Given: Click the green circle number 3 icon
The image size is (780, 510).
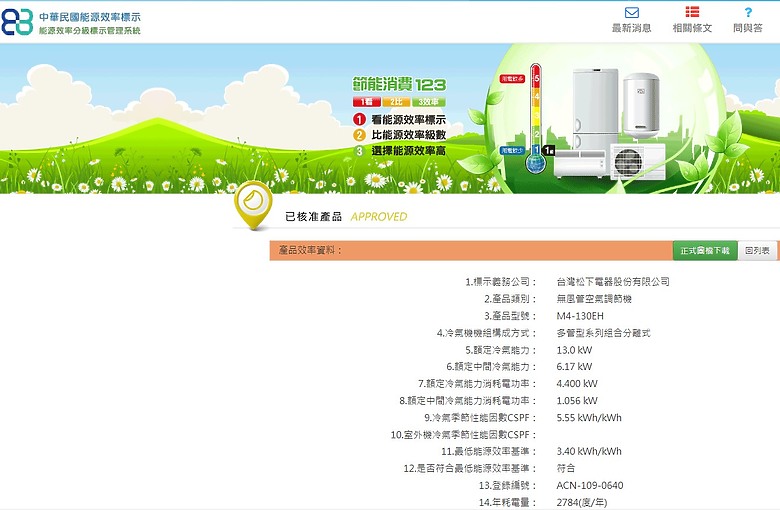Looking at the screenshot, I should [359, 151].
